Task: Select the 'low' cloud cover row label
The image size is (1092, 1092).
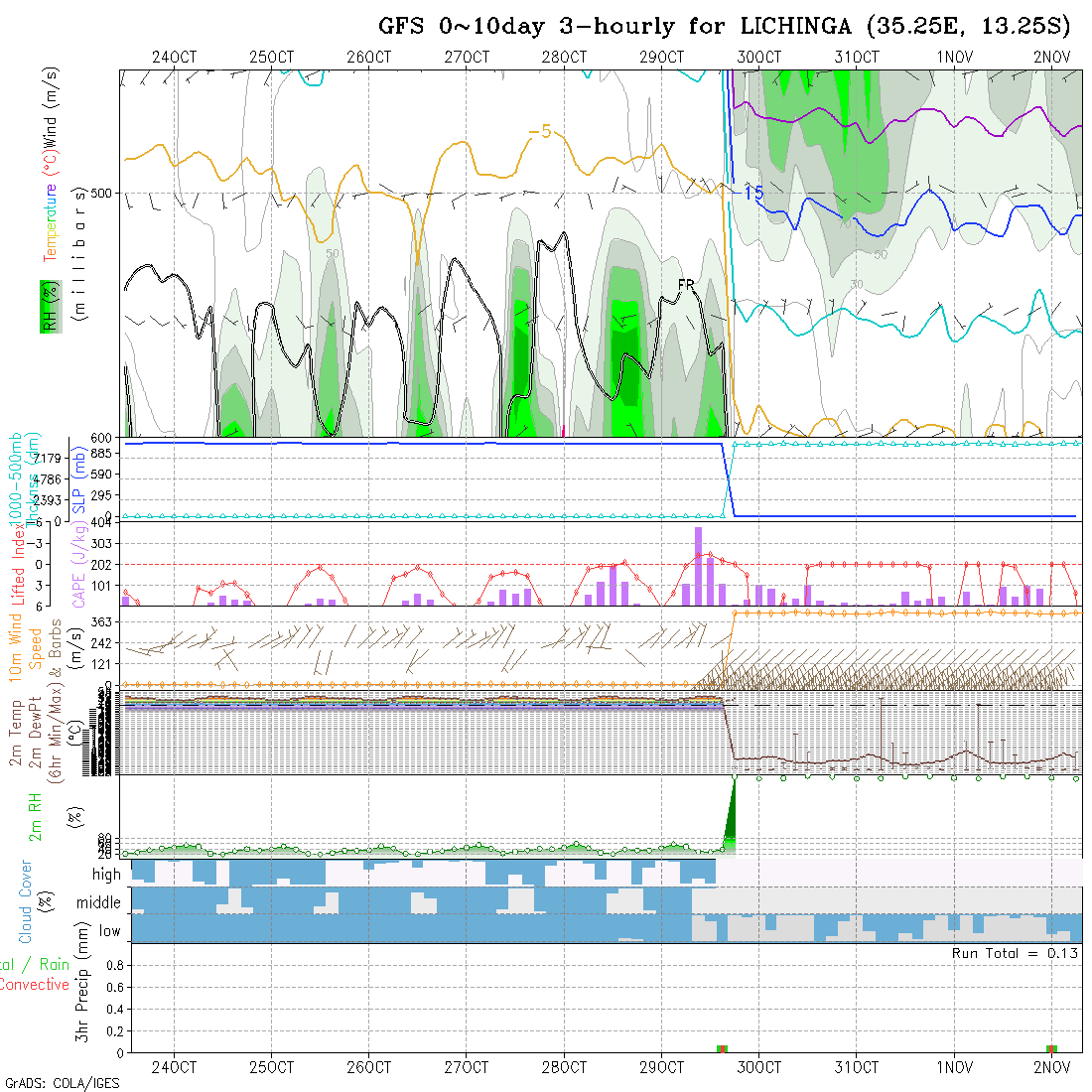Action: (109, 931)
